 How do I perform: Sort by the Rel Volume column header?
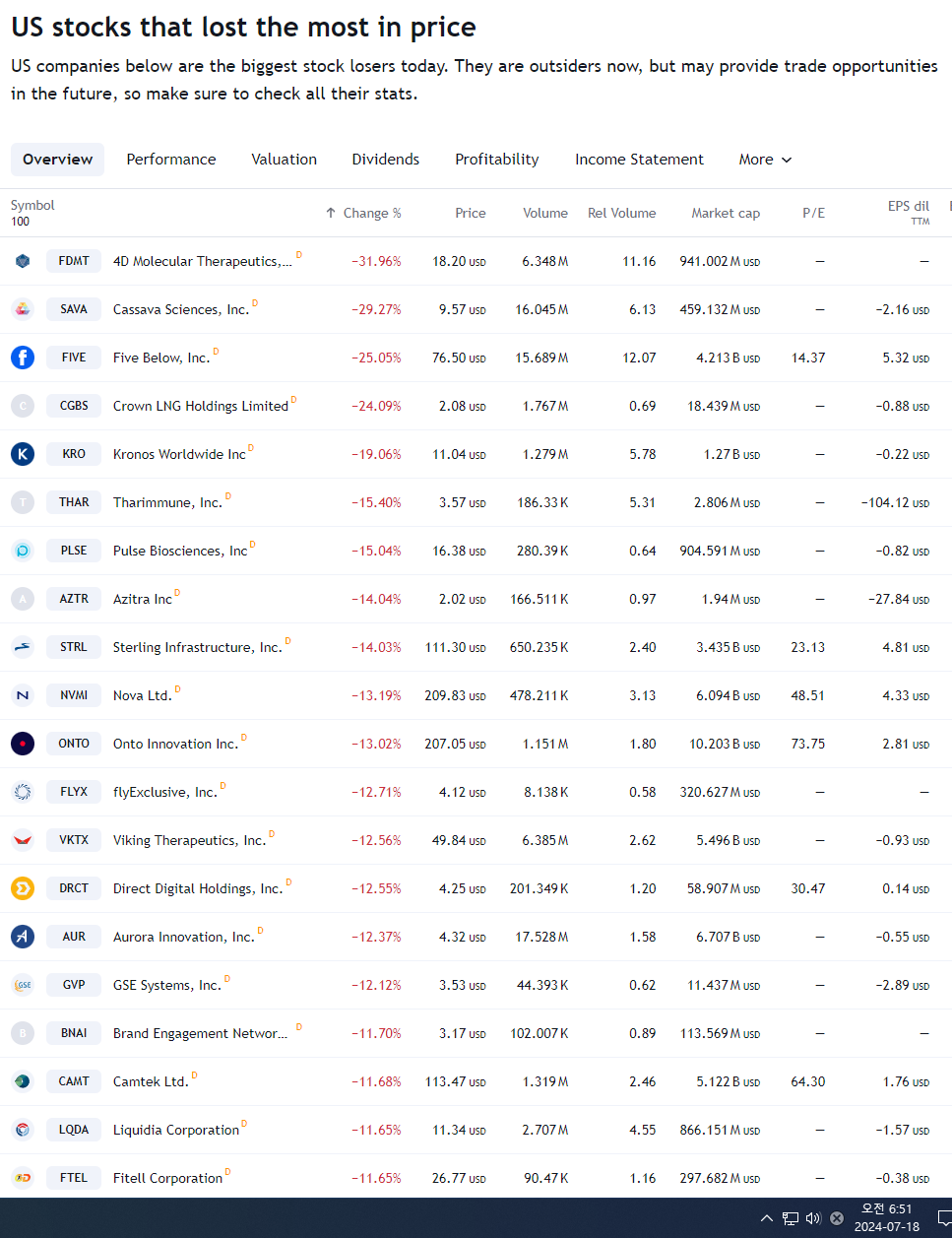[622, 213]
